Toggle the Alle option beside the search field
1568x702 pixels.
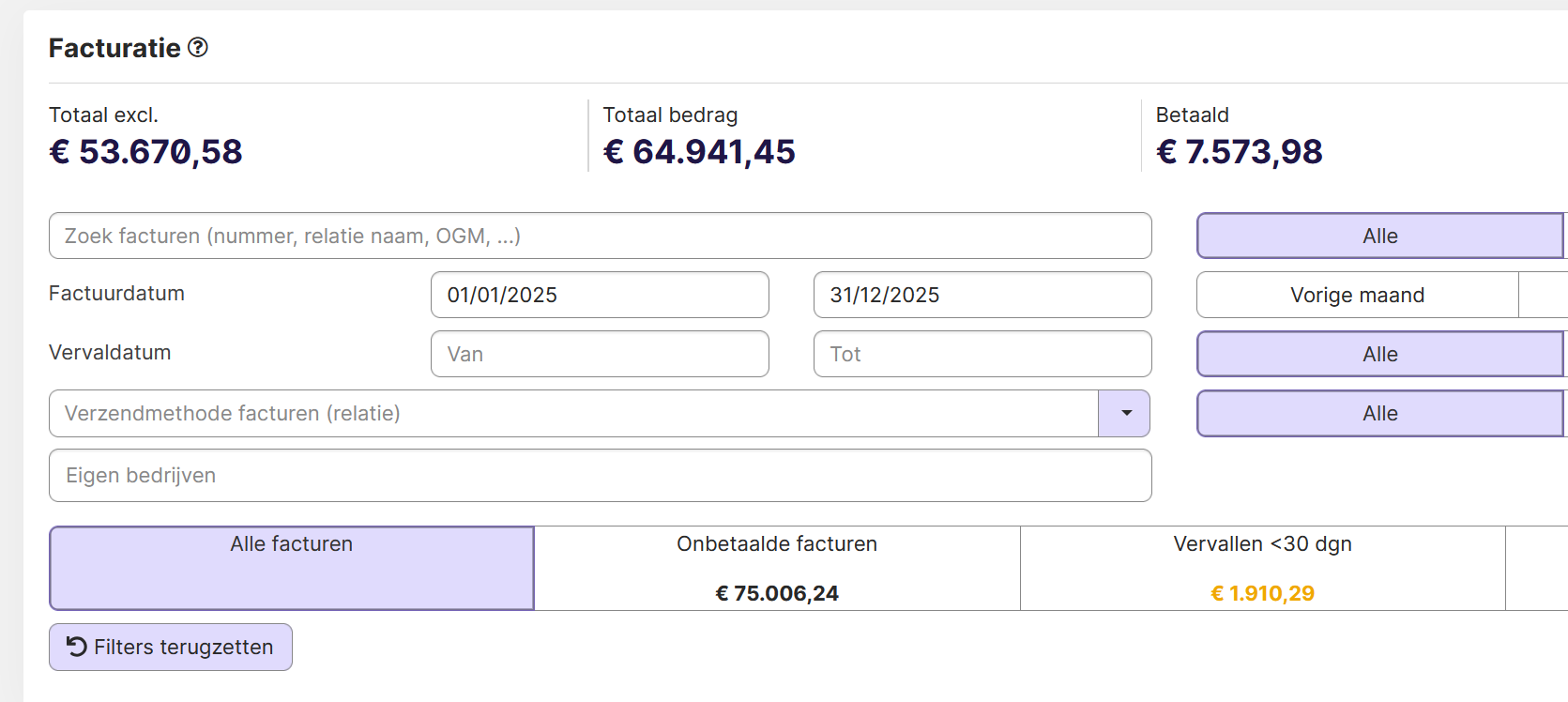tap(1380, 236)
